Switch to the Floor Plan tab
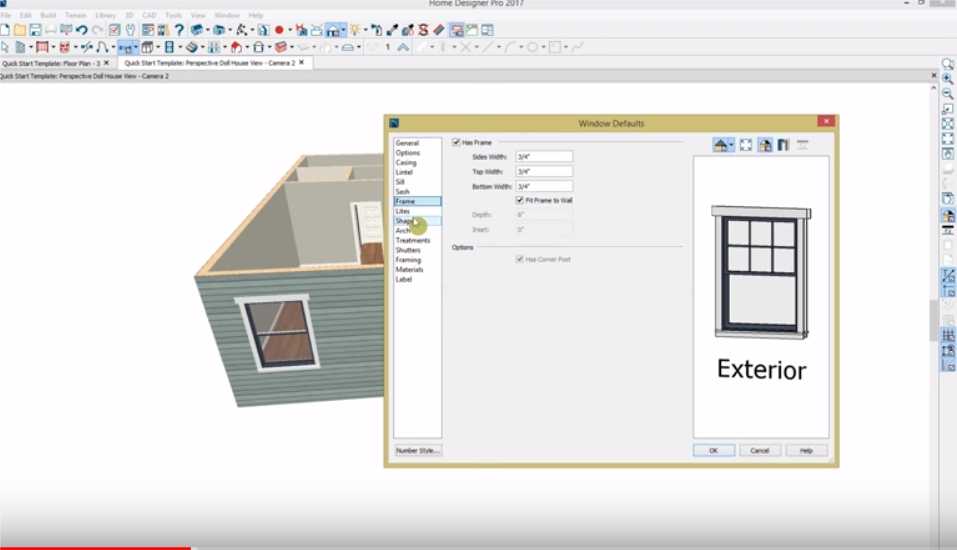The height and width of the screenshot is (550, 957). (x=51, y=63)
